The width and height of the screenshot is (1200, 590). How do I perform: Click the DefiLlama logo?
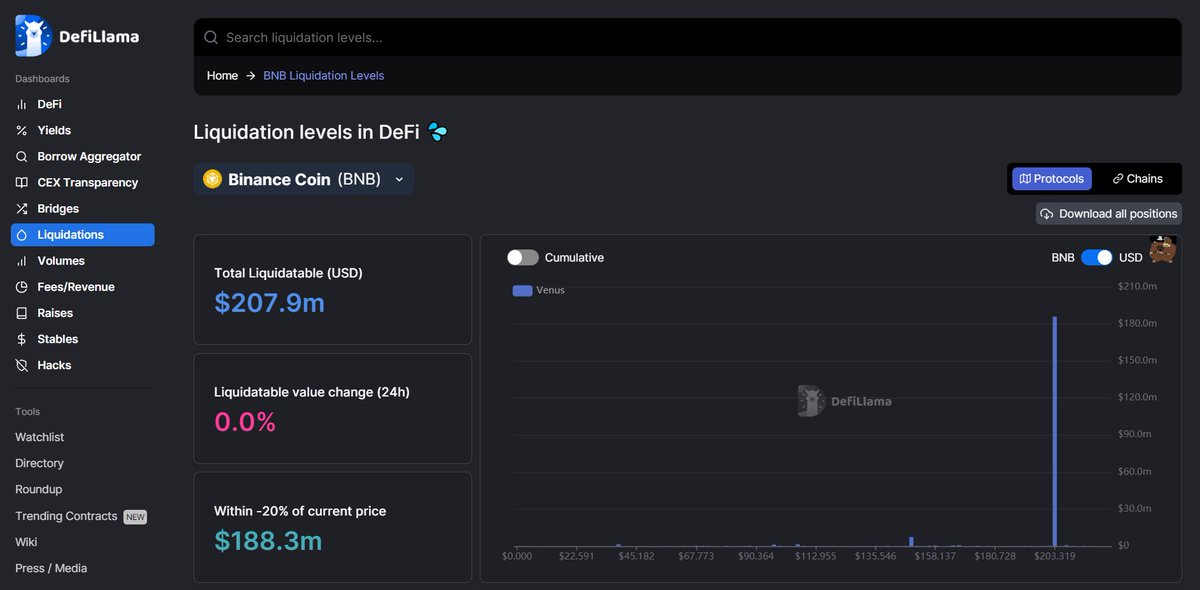[x=77, y=36]
